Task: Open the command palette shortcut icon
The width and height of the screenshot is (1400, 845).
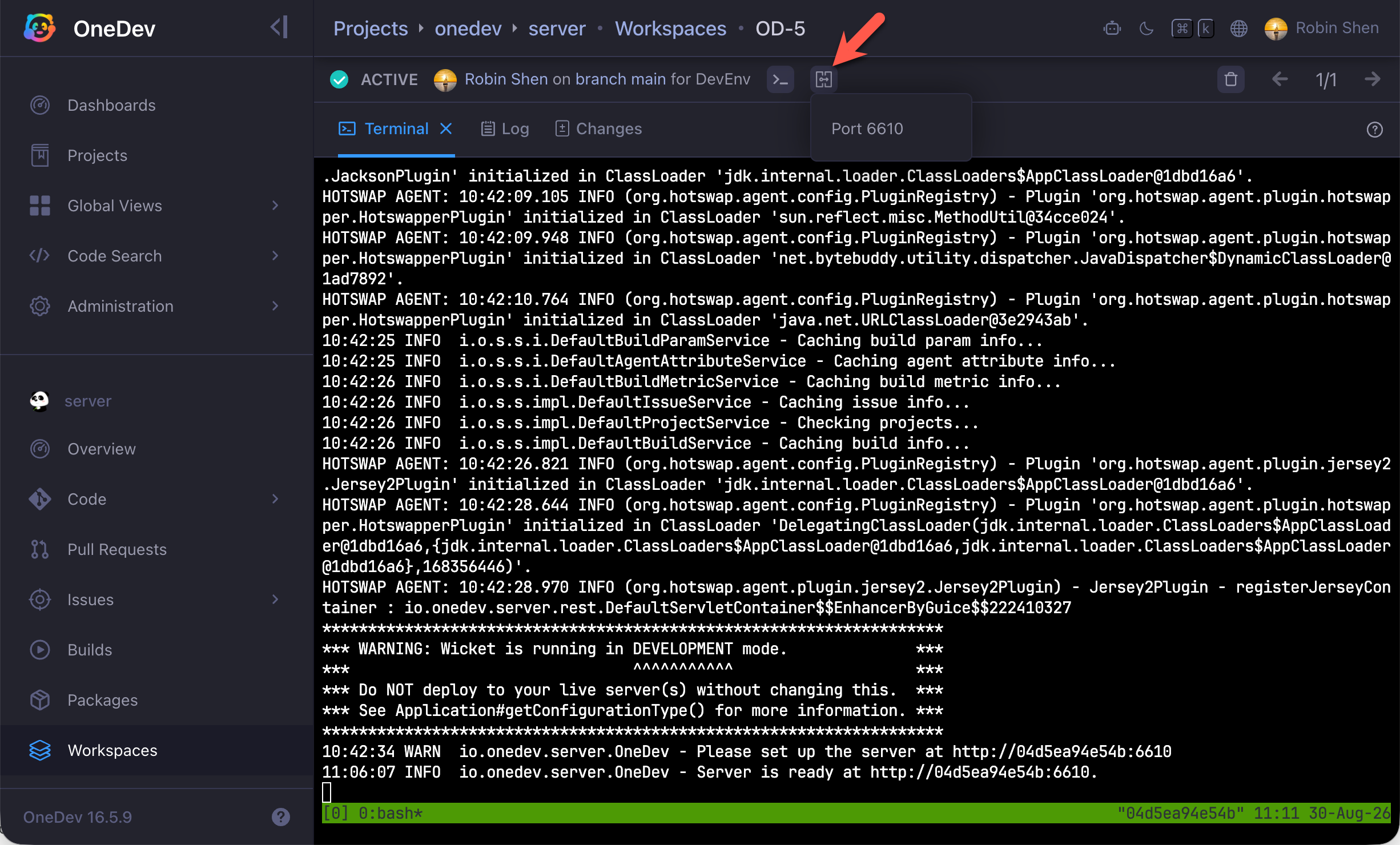Action: (x=1193, y=28)
